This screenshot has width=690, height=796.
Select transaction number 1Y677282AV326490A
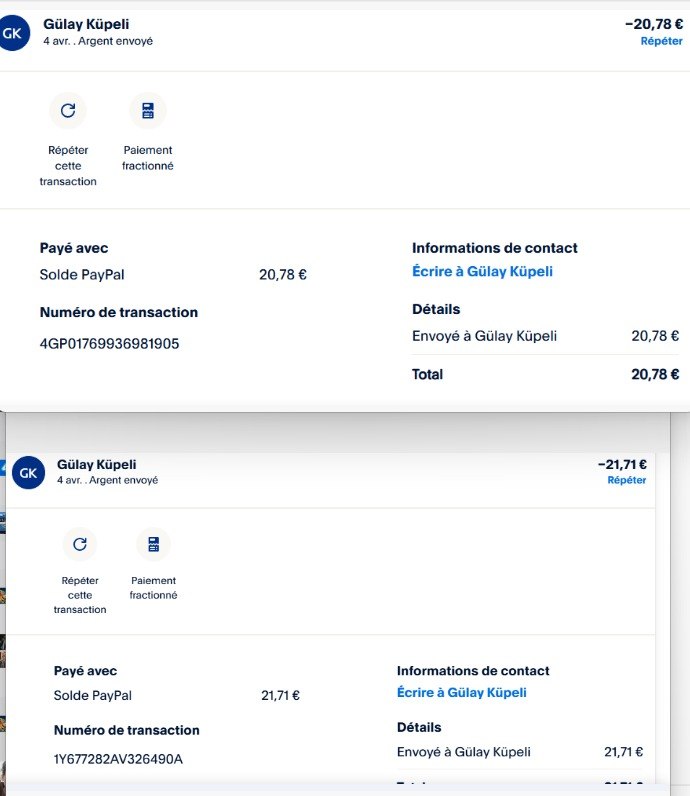click(x=118, y=759)
